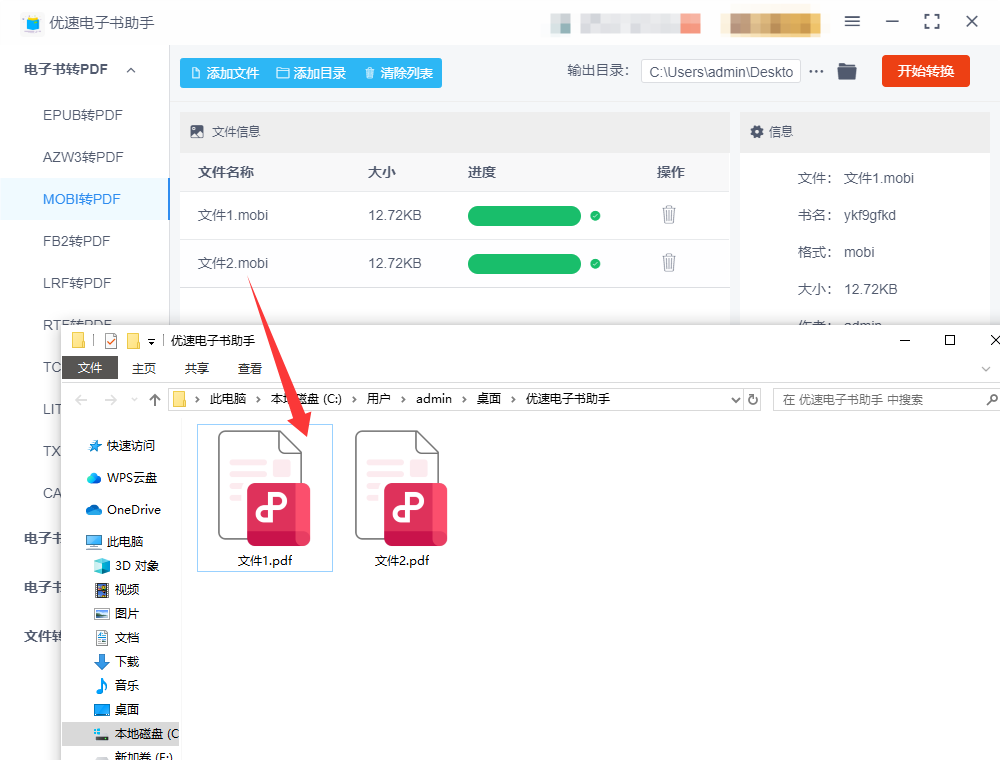Image resolution: width=1000 pixels, height=760 pixels.
Task: Select the 文件1.mobi row name
Action: pos(233,216)
